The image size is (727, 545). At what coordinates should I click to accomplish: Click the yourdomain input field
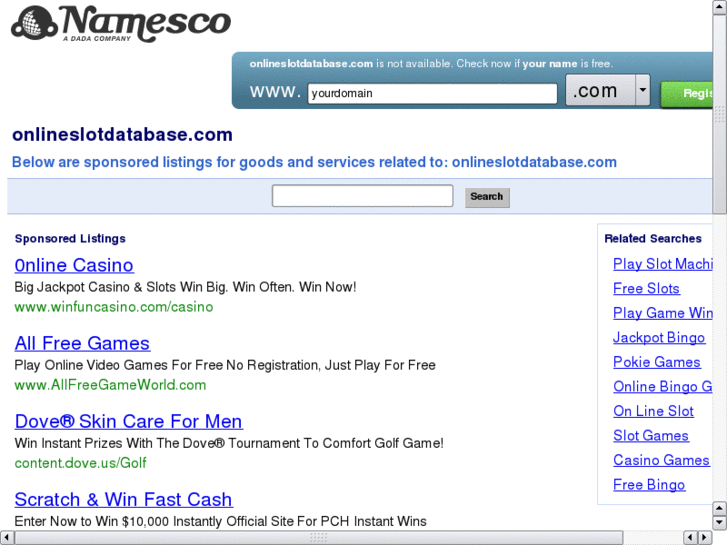point(432,93)
